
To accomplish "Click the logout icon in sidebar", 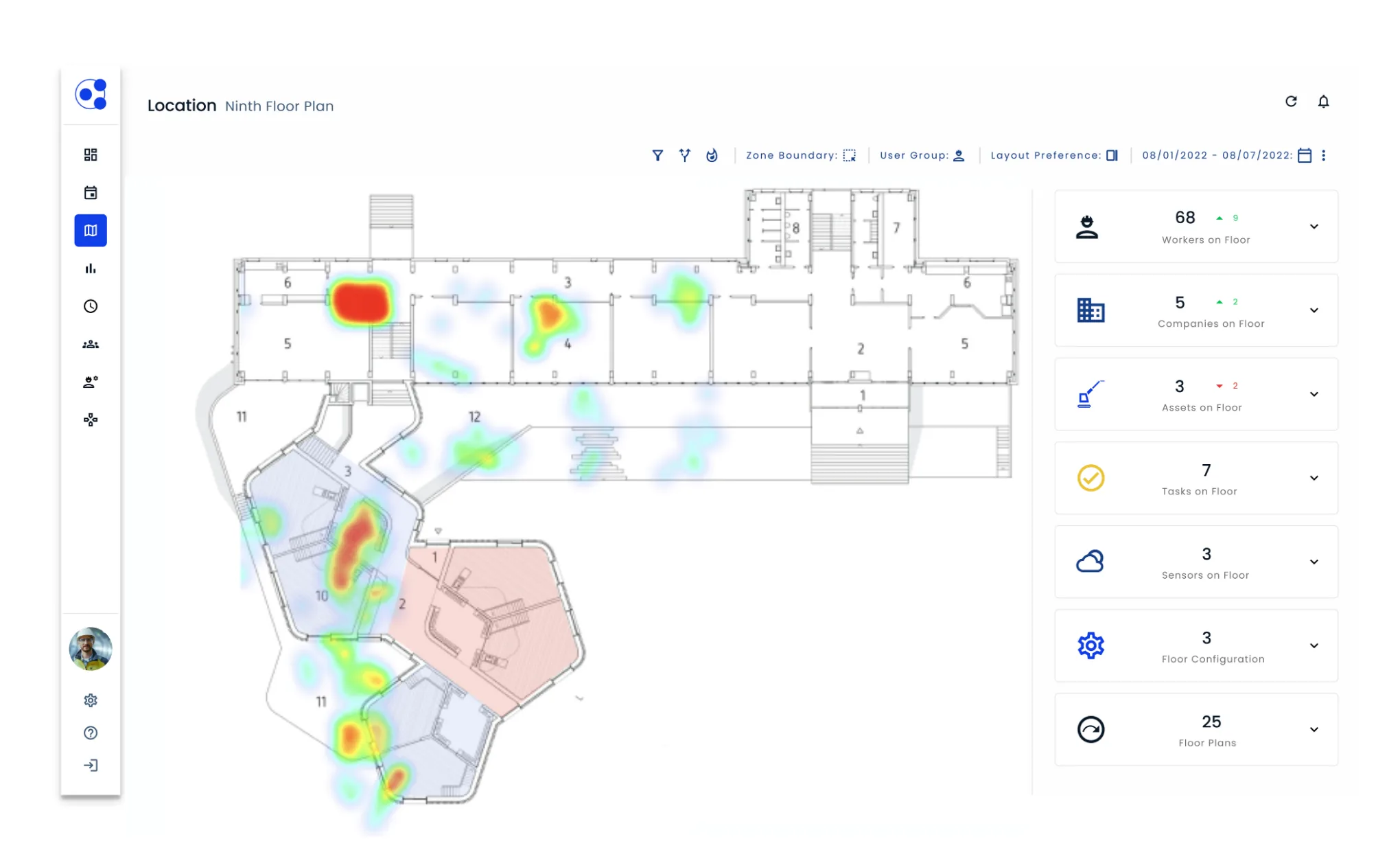I will coord(91,766).
